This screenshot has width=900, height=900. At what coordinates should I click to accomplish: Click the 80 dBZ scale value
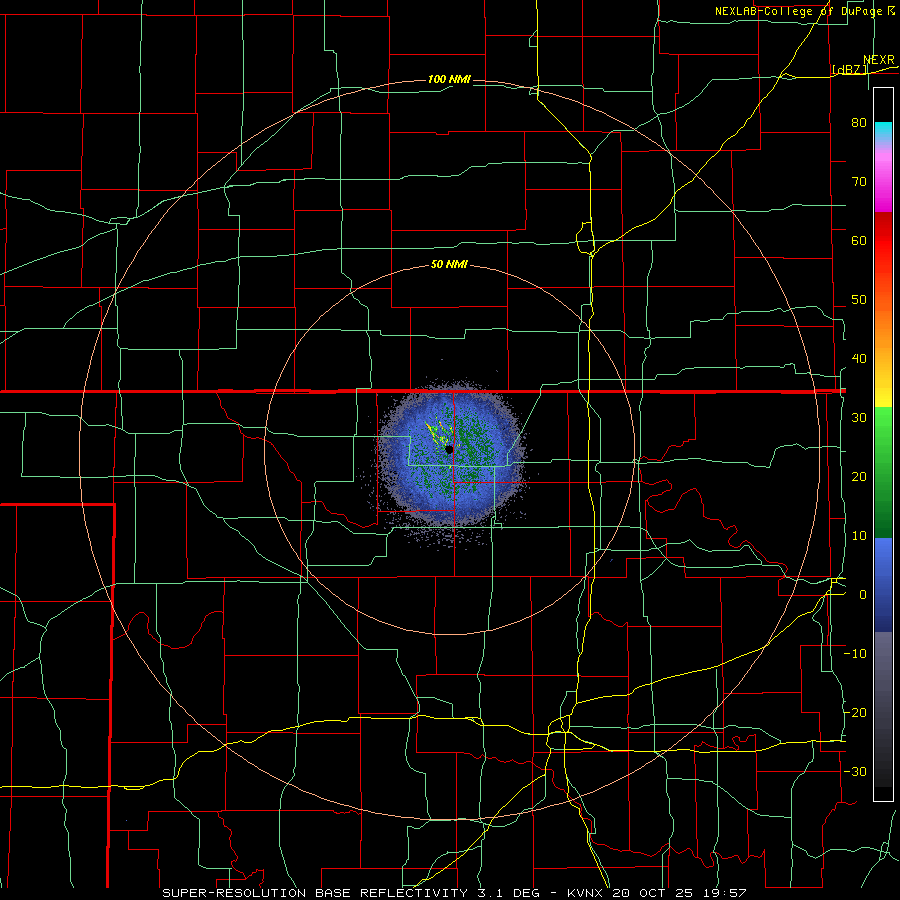tap(859, 123)
